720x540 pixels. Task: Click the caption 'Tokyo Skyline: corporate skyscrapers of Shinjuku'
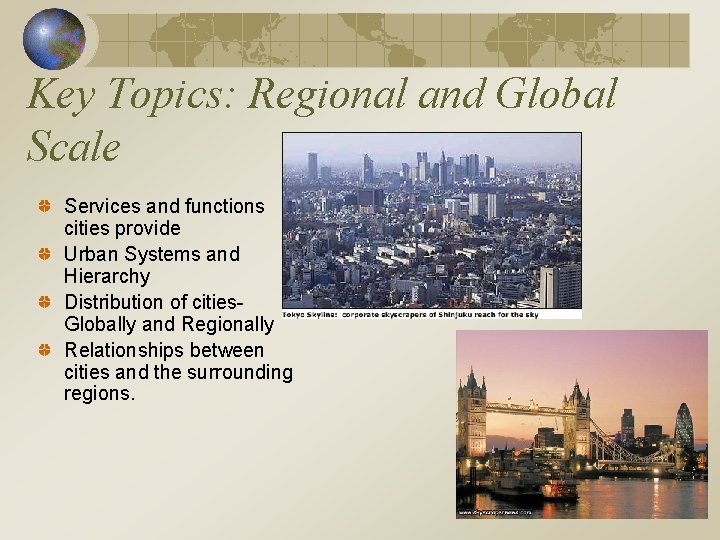[410, 315]
